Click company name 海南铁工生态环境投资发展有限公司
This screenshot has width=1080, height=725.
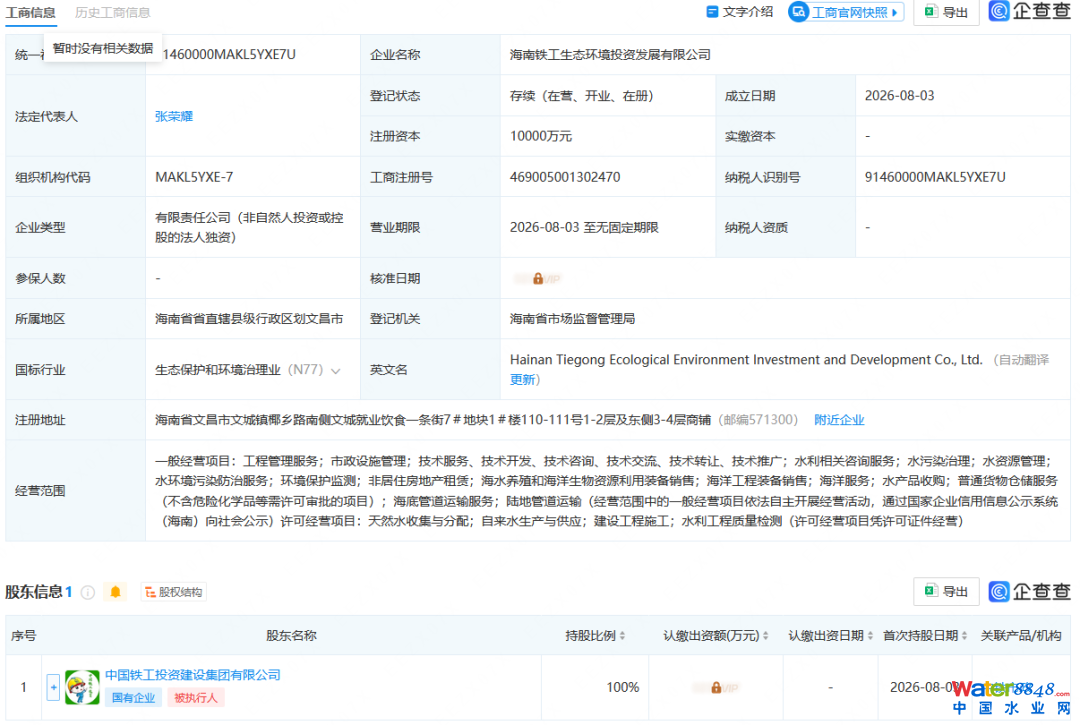[610, 55]
